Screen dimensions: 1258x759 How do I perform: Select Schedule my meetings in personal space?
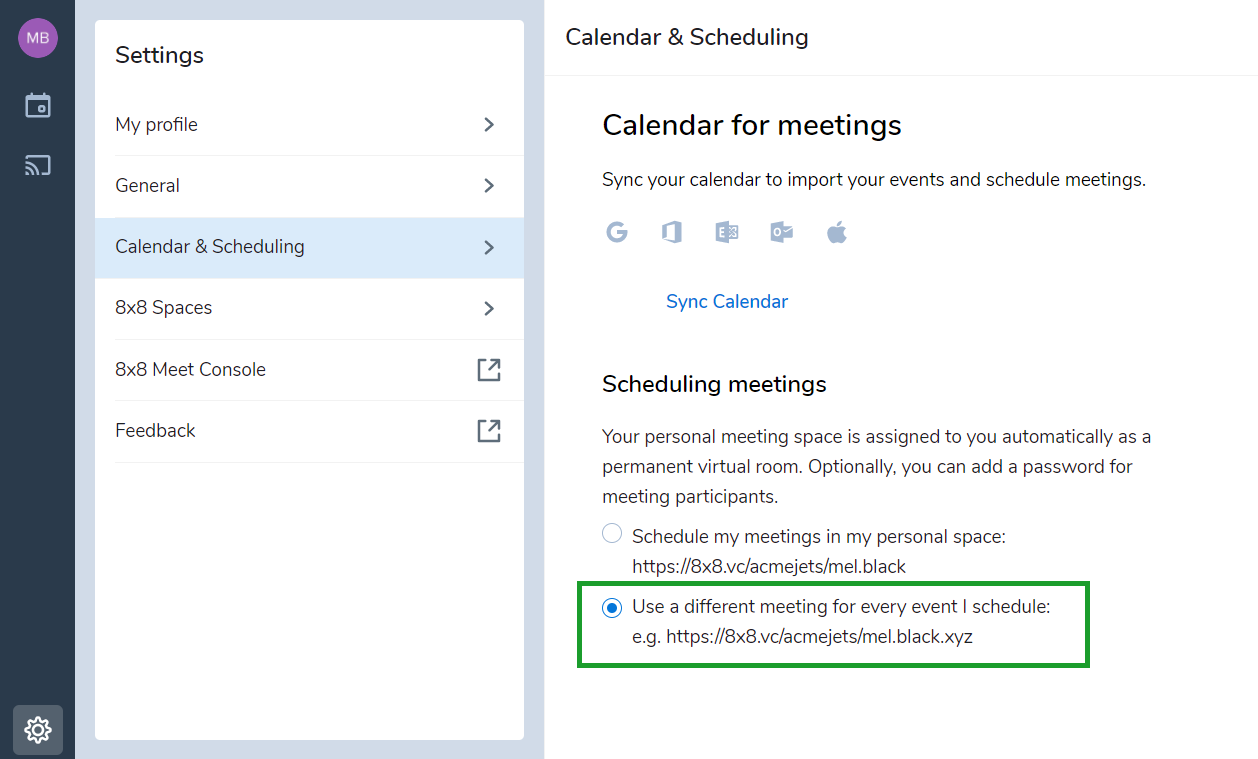point(612,534)
